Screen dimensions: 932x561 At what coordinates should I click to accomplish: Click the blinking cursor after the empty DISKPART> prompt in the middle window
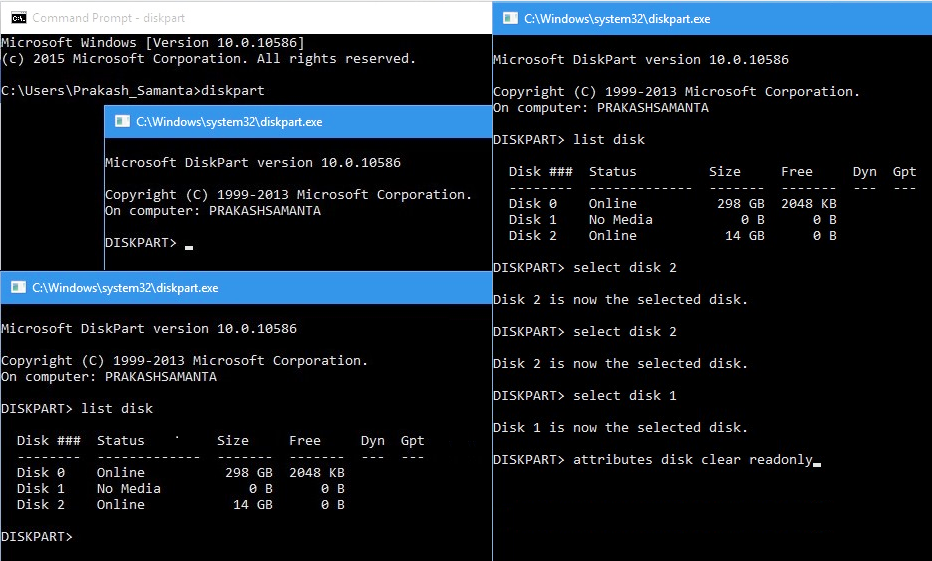189,247
